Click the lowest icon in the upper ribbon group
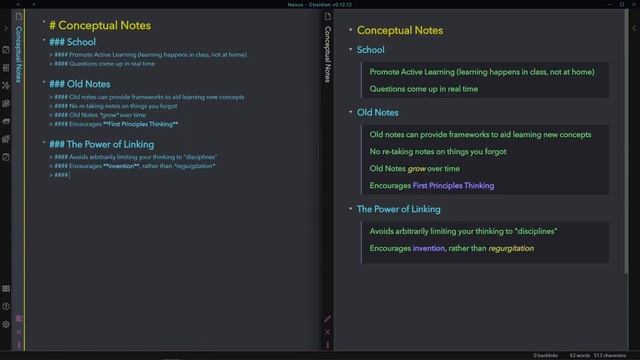The image size is (640, 360). coord(6,157)
